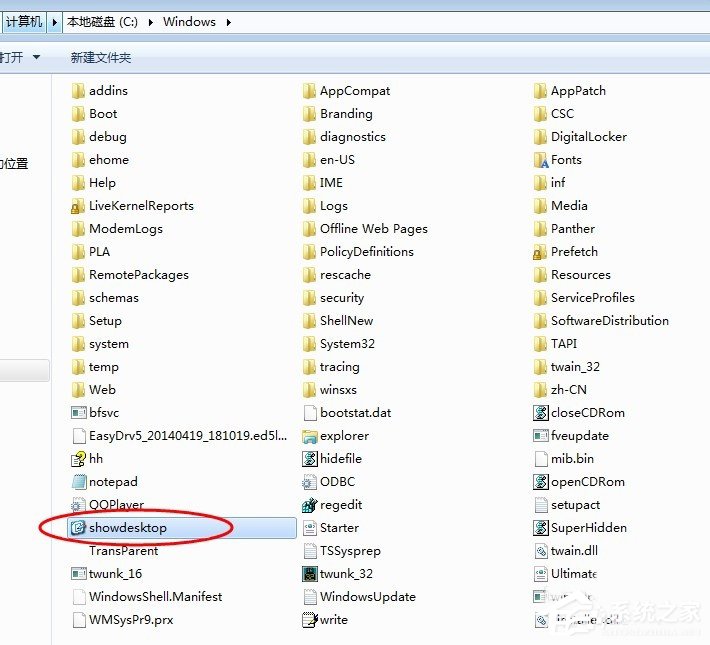710x645 pixels.
Task: Click 本地磁盘 (C:) breadcrumb segment
Action: point(103,22)
